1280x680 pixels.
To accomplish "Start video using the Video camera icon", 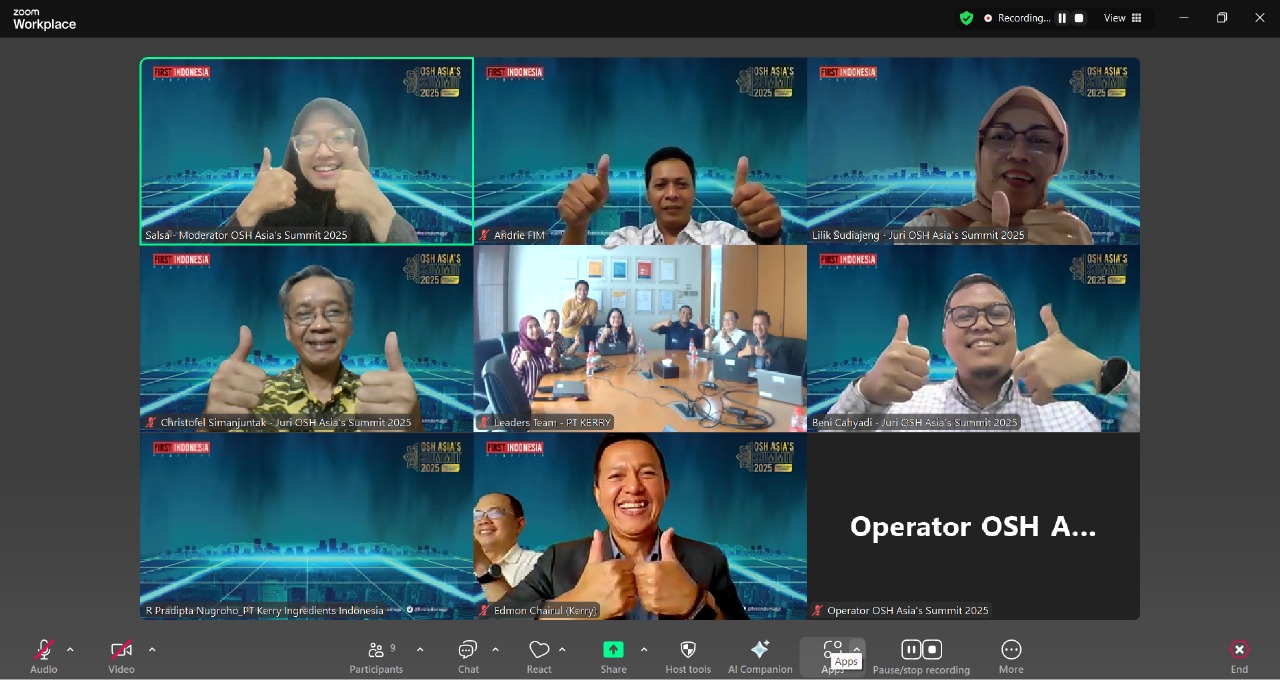I will click(121, 650).
